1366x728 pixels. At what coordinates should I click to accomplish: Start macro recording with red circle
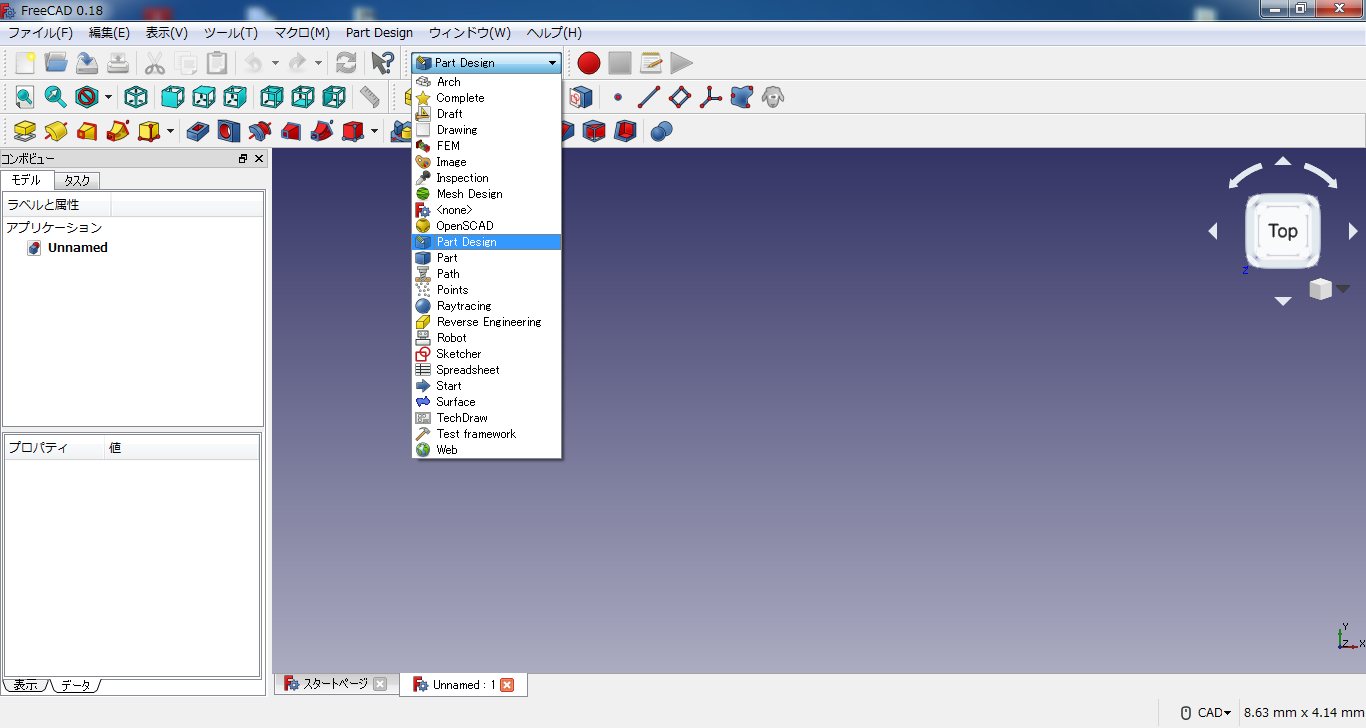589,63
